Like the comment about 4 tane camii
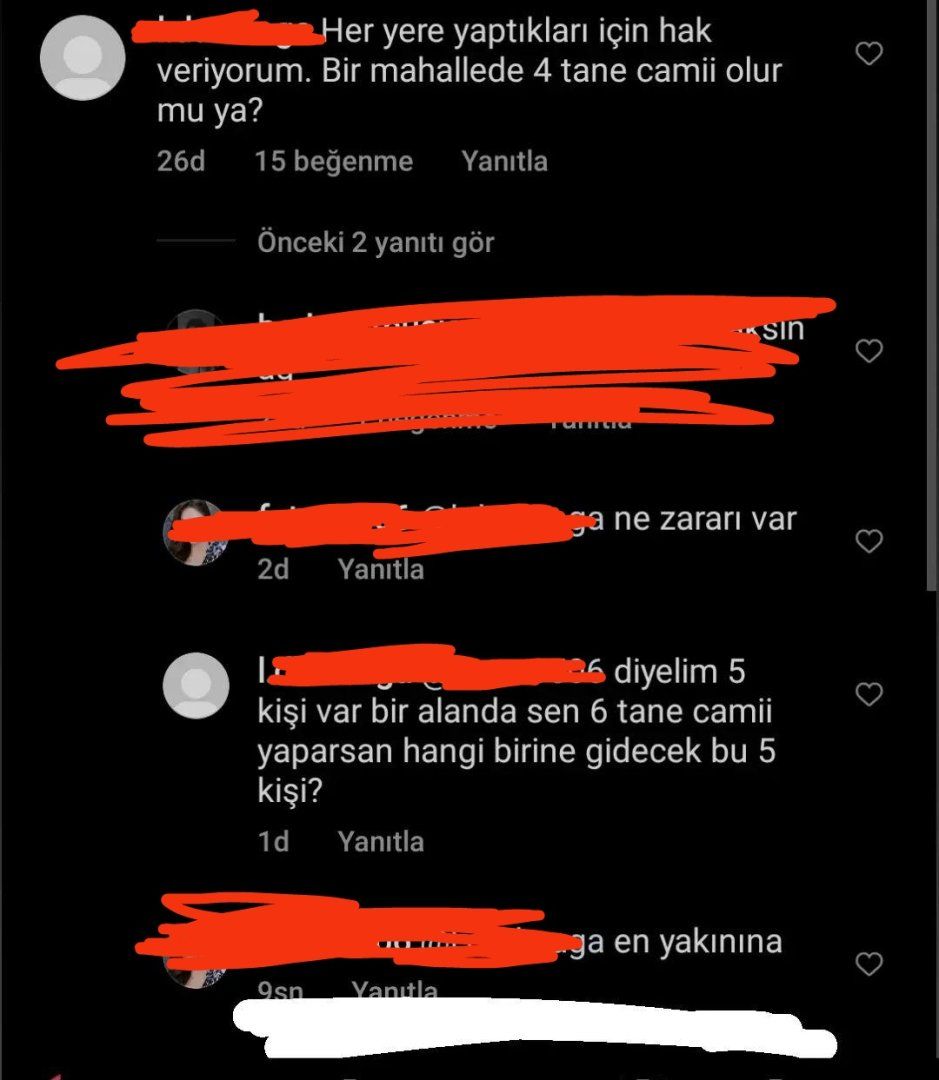The width and height of the screenshot is (939, 1080). pyautogui.click(x=869, y=54)
